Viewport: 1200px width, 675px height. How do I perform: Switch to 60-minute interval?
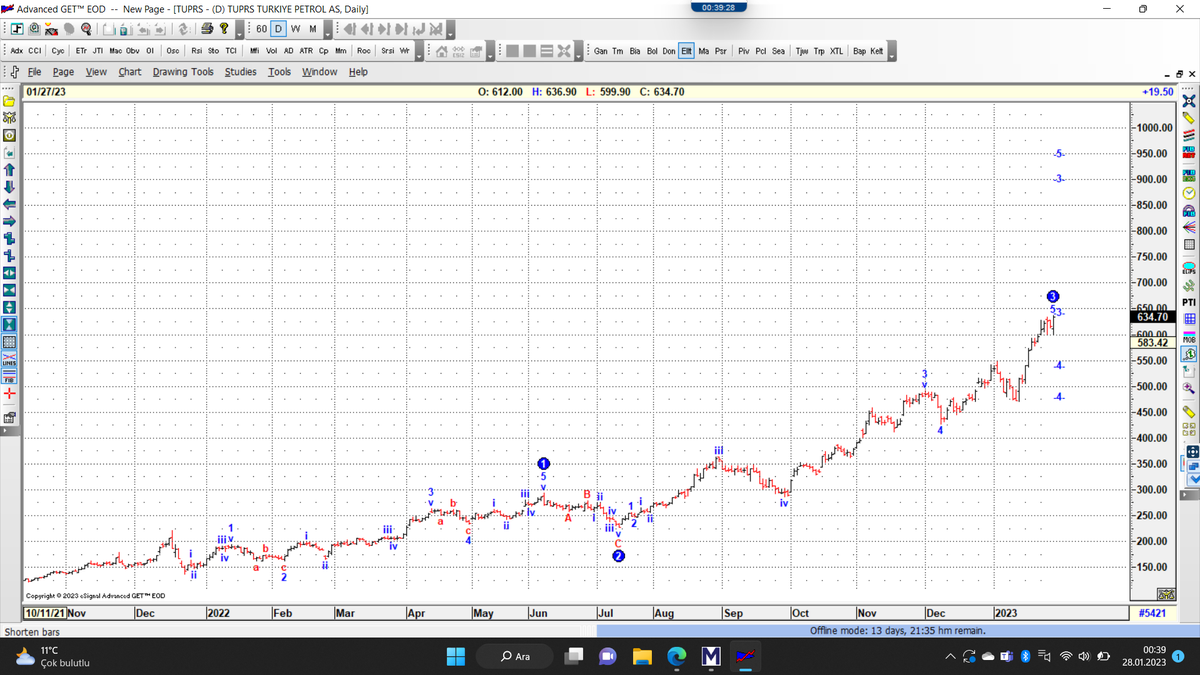(262, 28)
